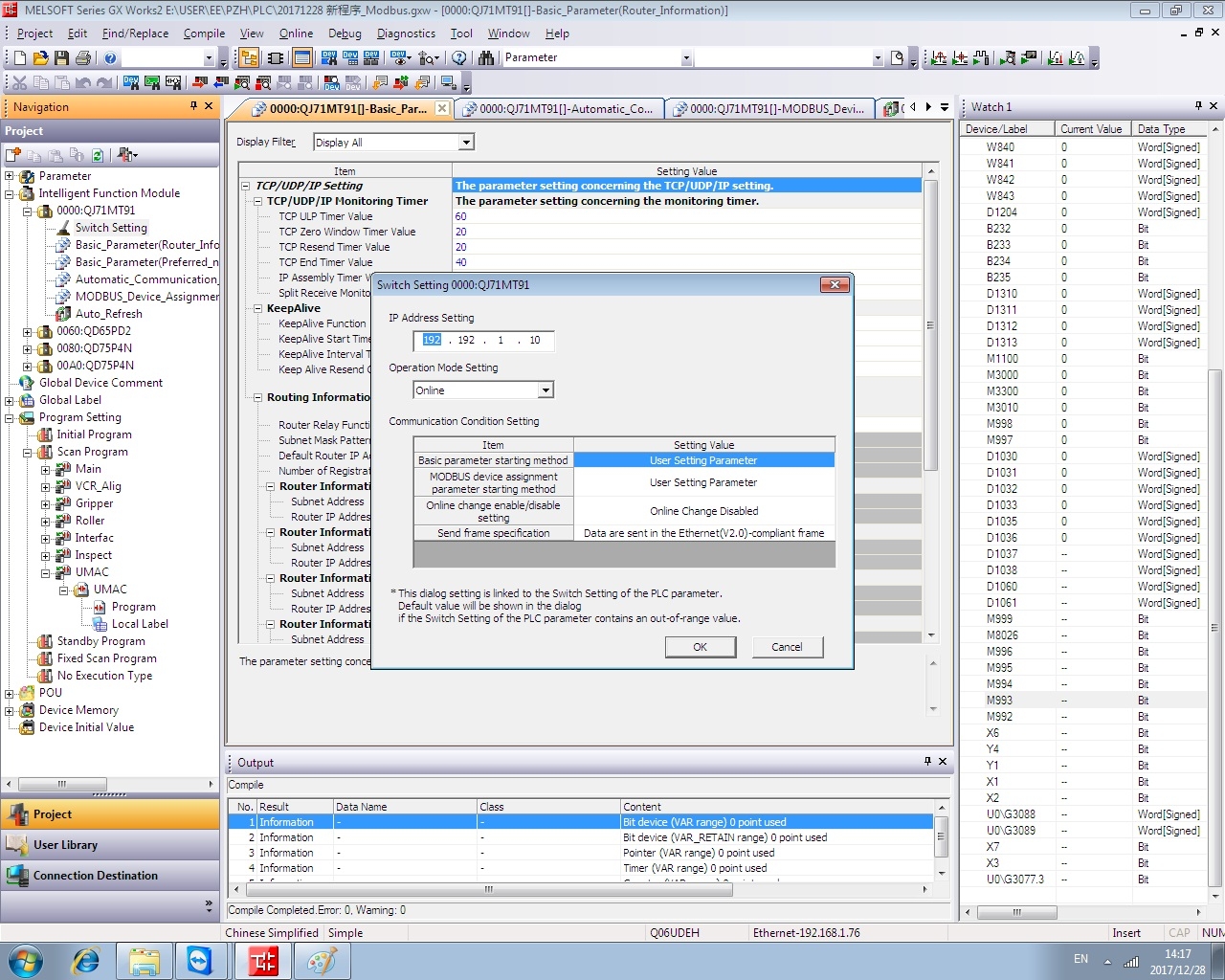Image resolution: width=1225 pixels, height=980 pixels.
Task: Click OK in Switch Setting dialog
Action: coord(700,647)
